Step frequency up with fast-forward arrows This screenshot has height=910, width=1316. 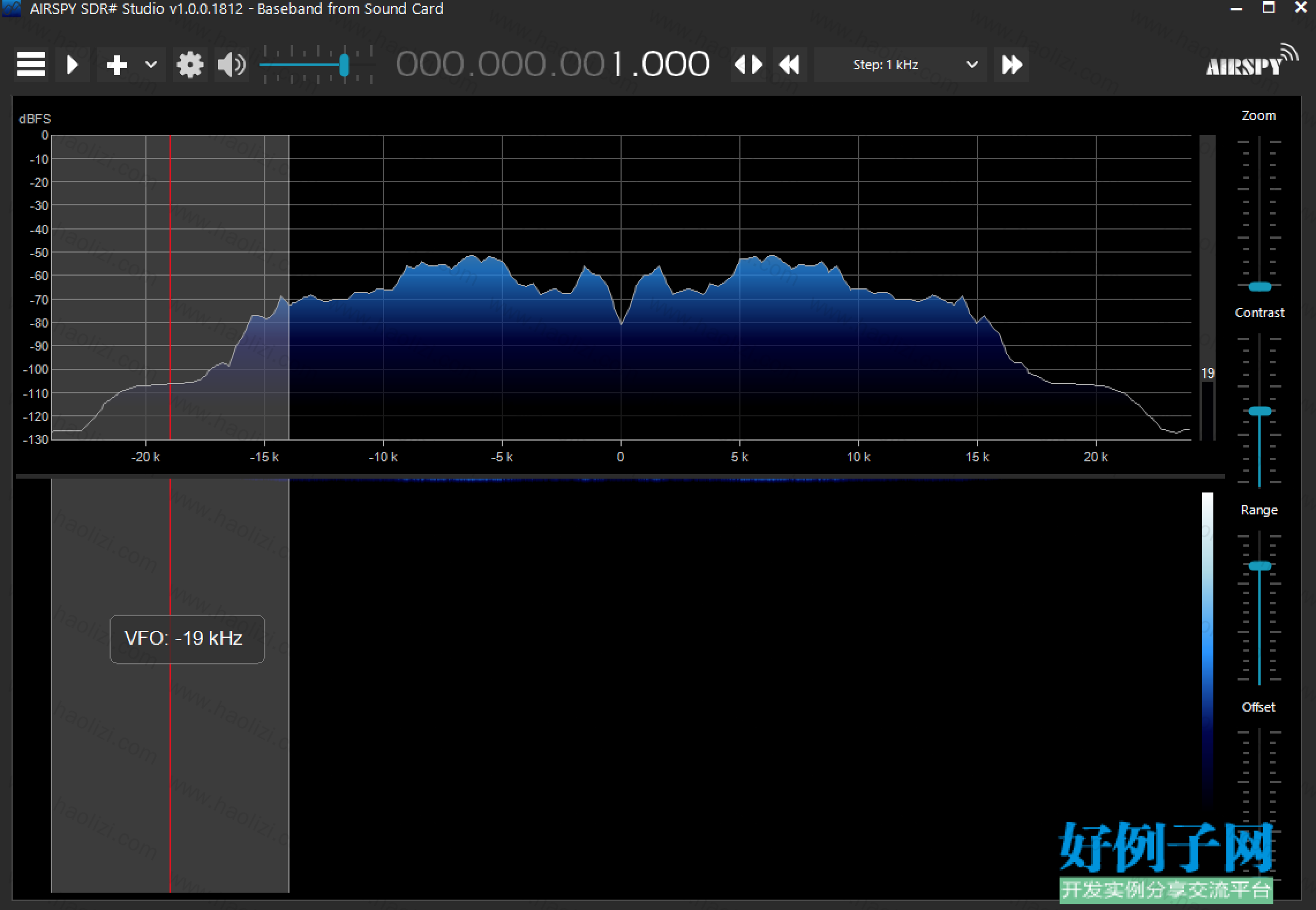pyautogui.click(x=1012, y=65)
